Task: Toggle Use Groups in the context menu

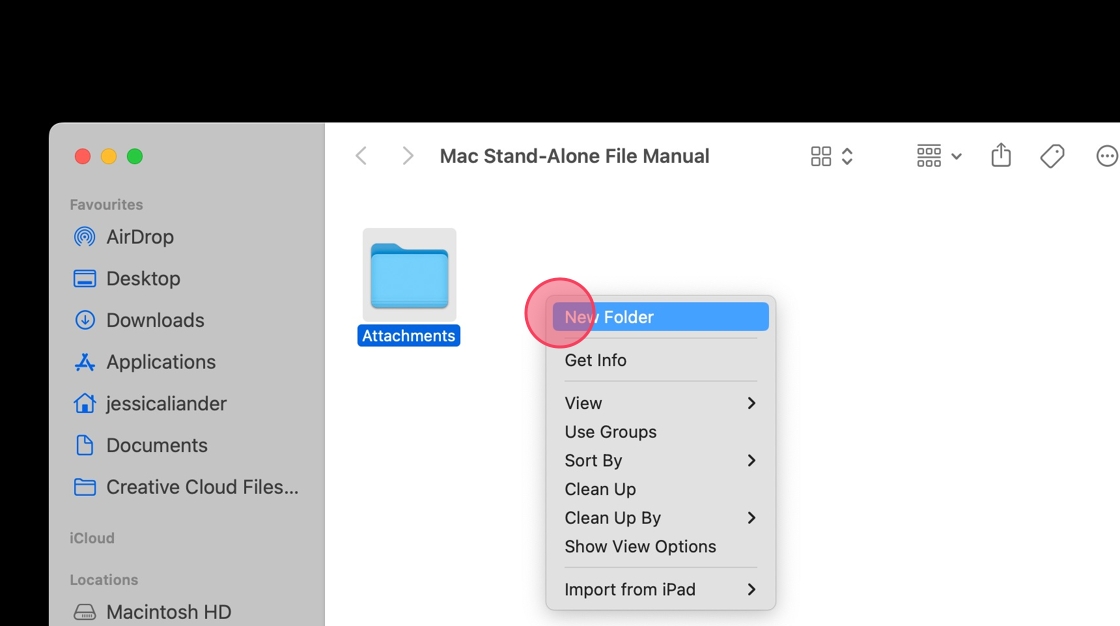Action: pyautogui.click(x=610, y=432)
